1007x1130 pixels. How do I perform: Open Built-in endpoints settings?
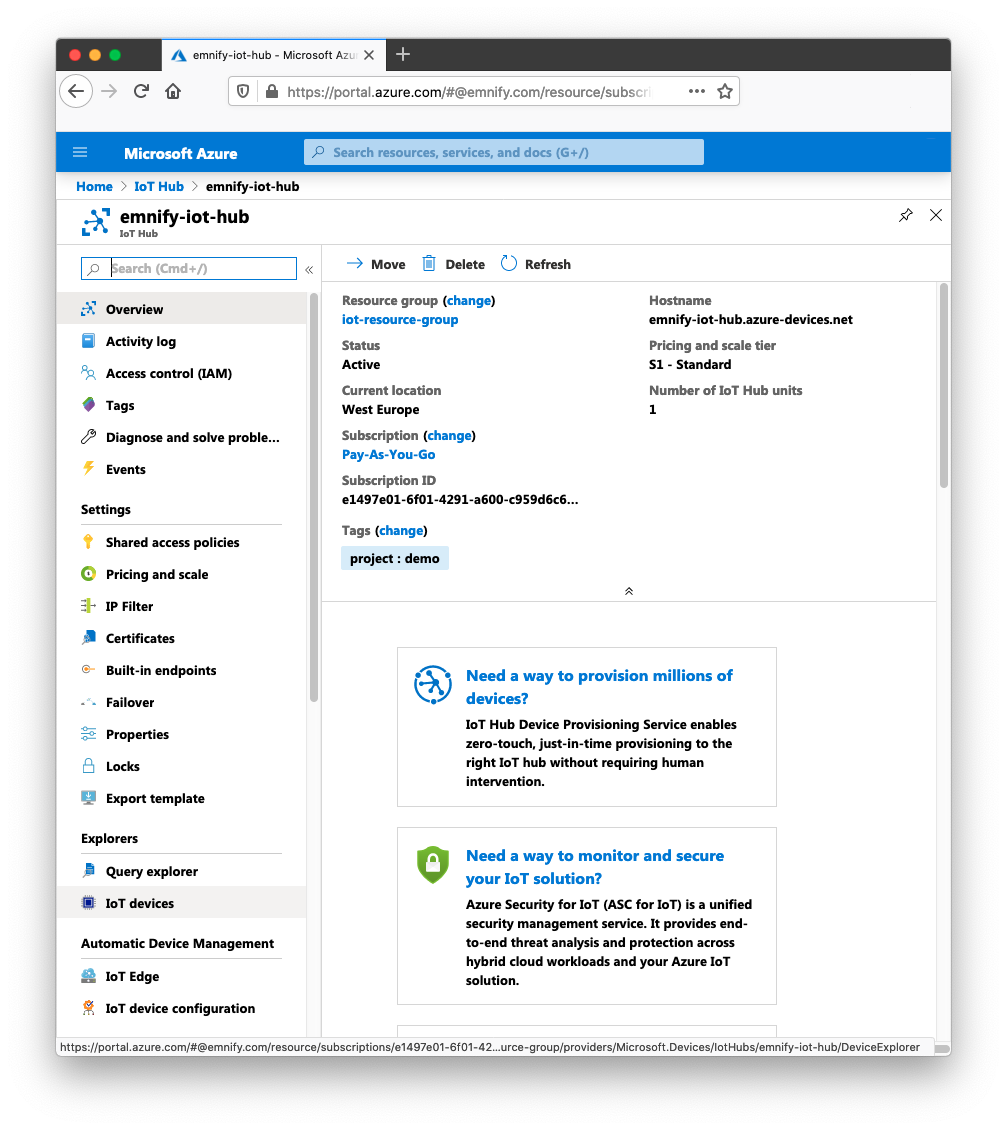[162, 670]
